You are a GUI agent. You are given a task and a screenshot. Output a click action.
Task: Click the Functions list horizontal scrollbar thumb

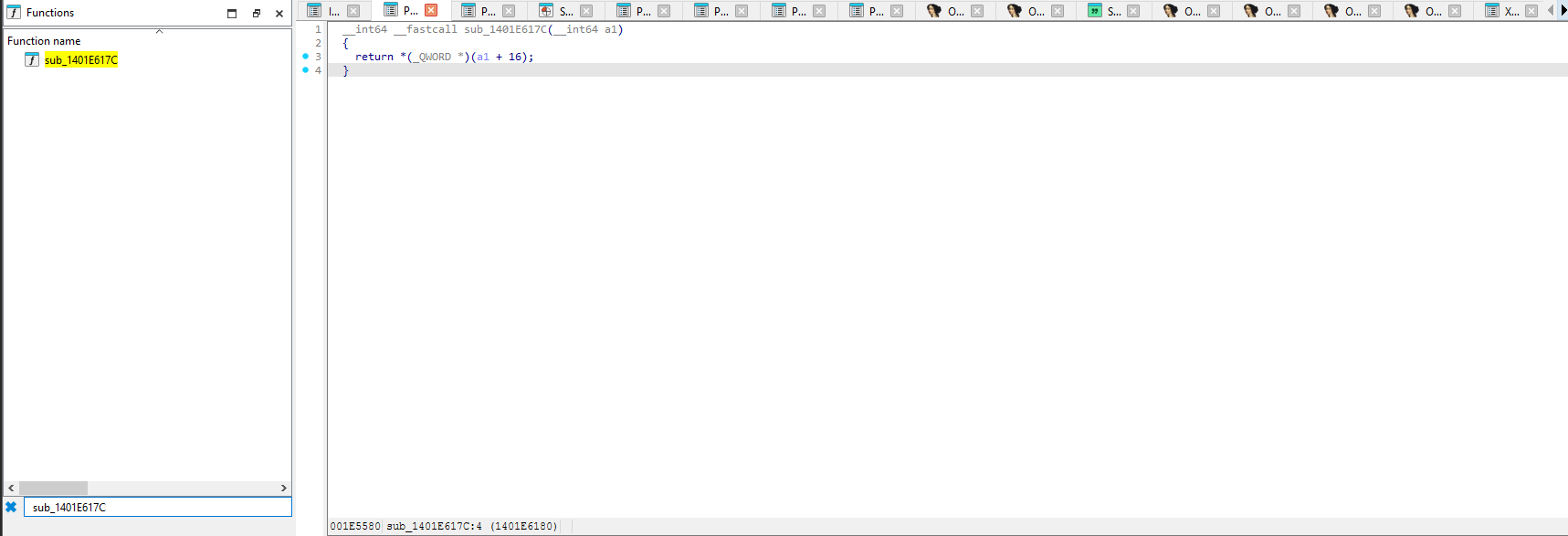pos(53,489)
